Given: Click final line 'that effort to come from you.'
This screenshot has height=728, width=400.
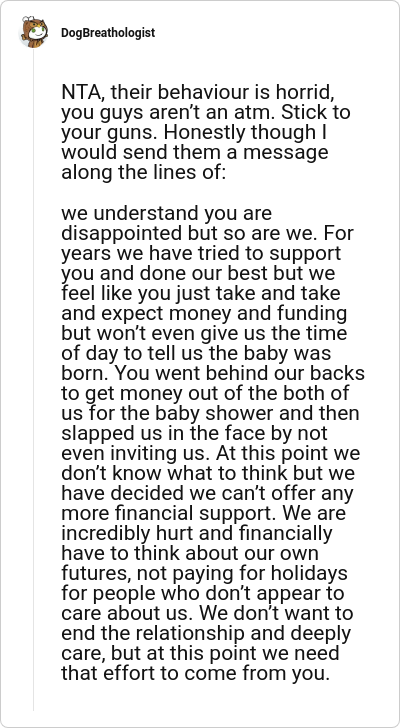Looking at the screenshot, I should click(195, 673).
